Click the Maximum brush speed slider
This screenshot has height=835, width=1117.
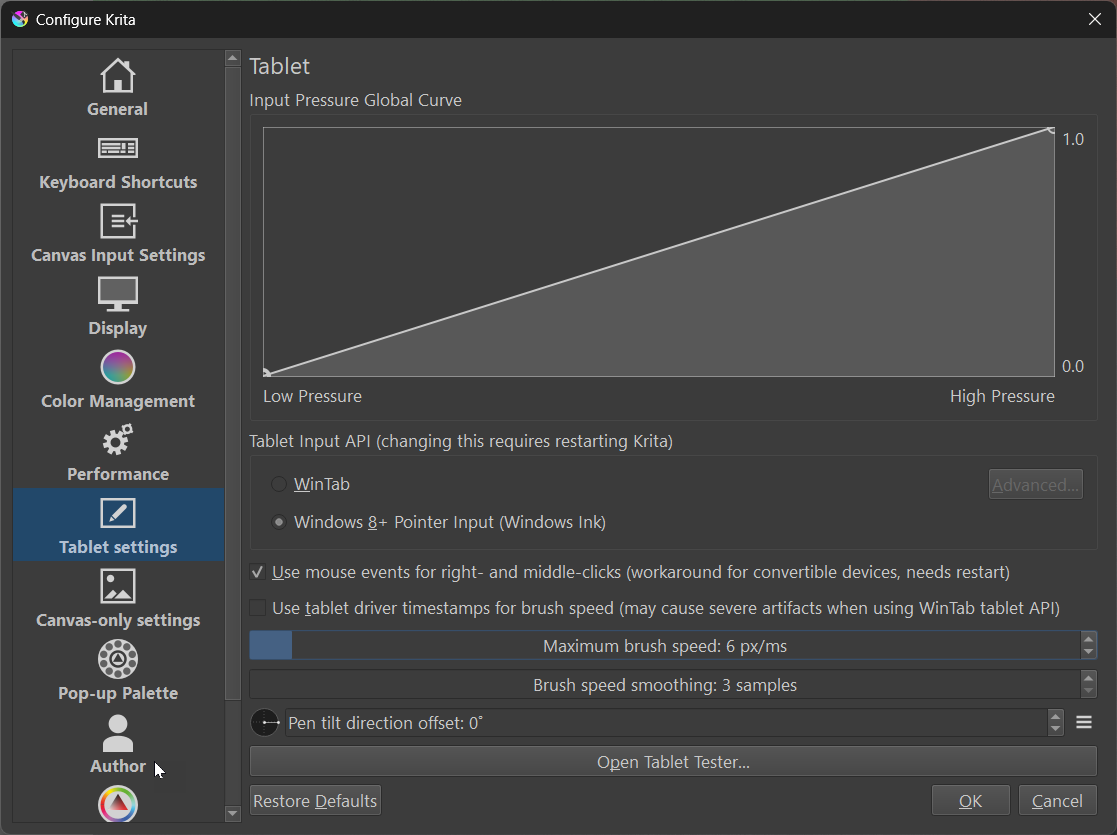(665, 645)
